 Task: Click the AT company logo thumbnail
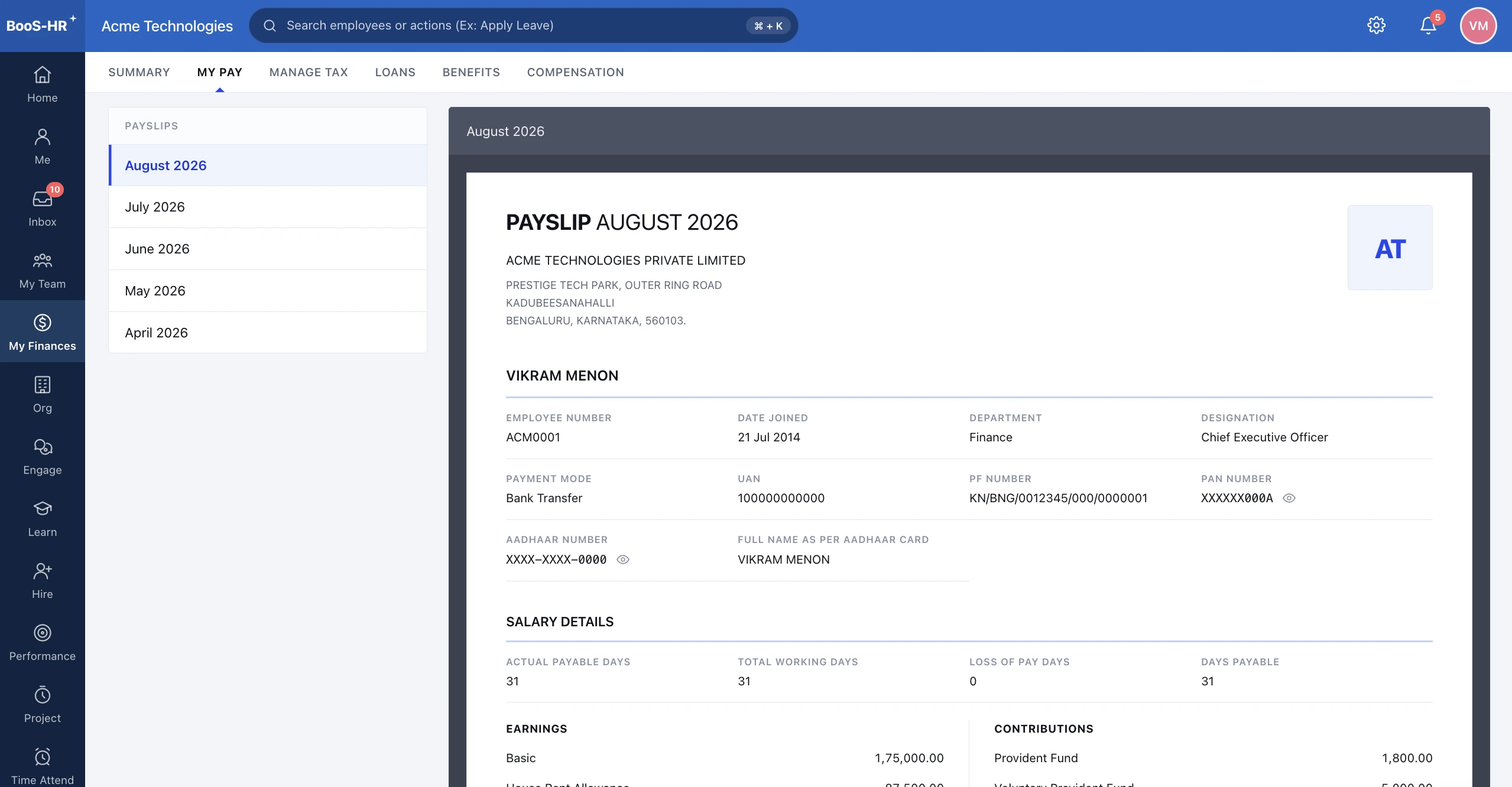point(1390,248)
